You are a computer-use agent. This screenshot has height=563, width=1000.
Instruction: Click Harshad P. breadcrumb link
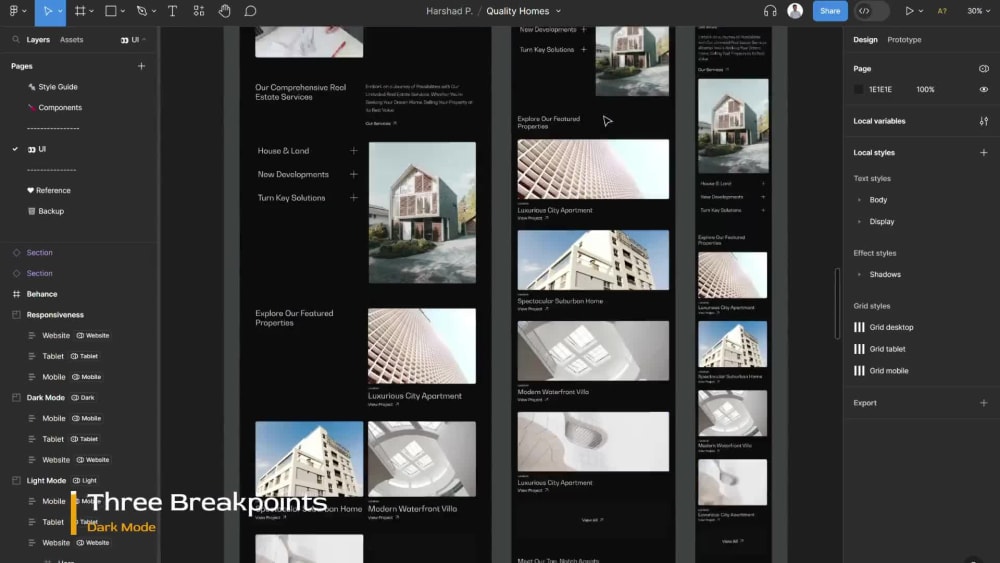click(x=449, y=11)
